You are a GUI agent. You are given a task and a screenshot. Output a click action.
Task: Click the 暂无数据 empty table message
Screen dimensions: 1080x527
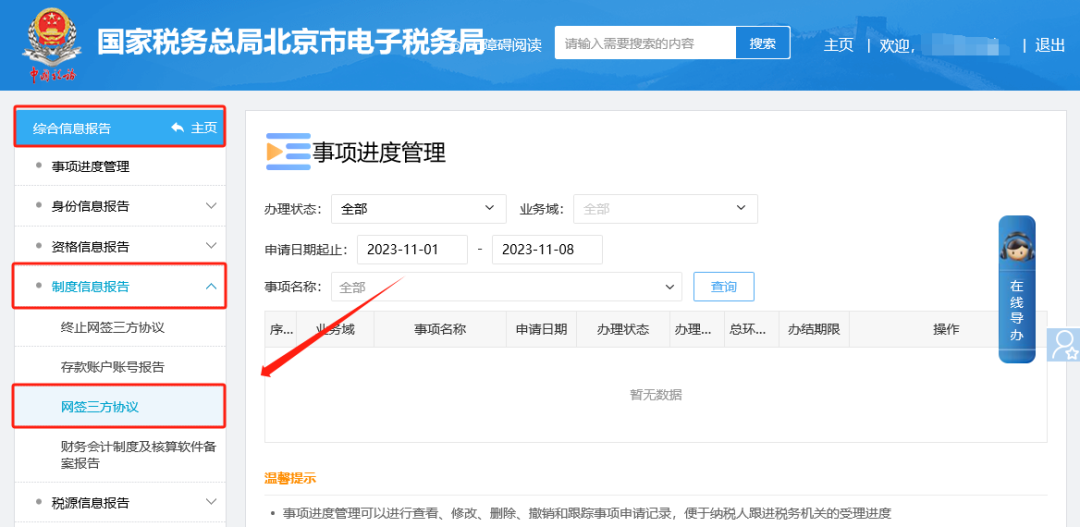click(x=656, y=395)
